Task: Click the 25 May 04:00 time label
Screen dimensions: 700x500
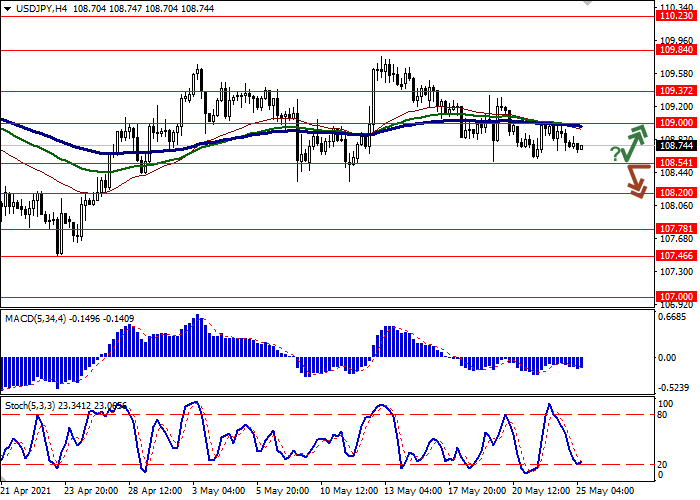Action: point(606,491)
